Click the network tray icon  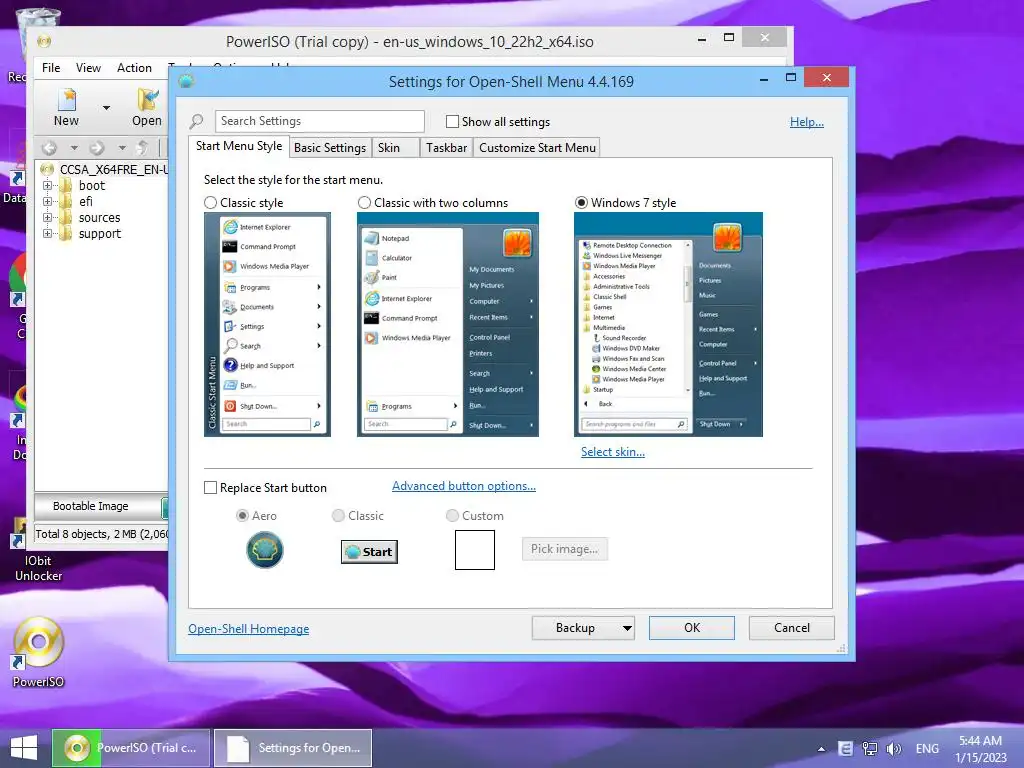(869, 748)
